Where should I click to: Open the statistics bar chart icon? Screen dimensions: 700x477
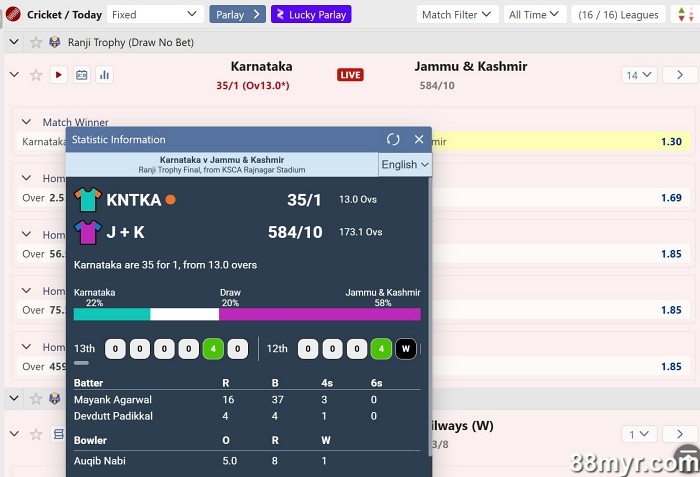tap(104, 75)
